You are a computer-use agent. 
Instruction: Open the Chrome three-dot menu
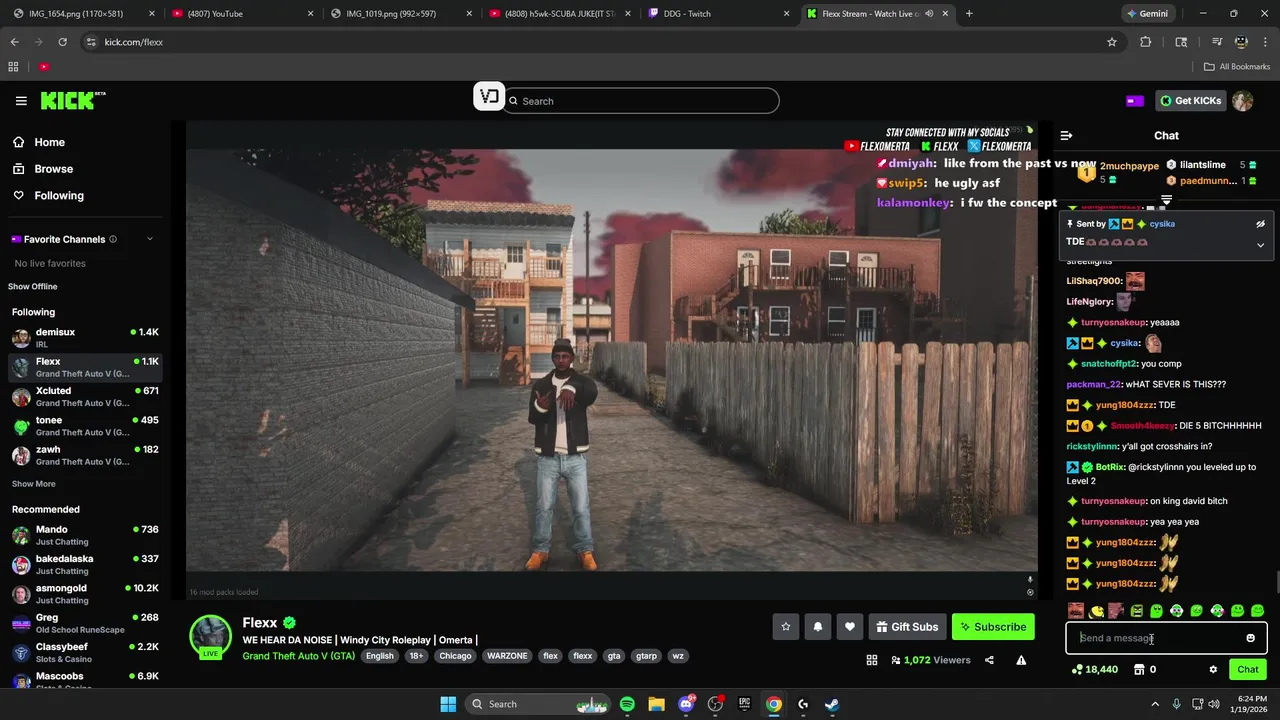click(x=1265, y=42)
